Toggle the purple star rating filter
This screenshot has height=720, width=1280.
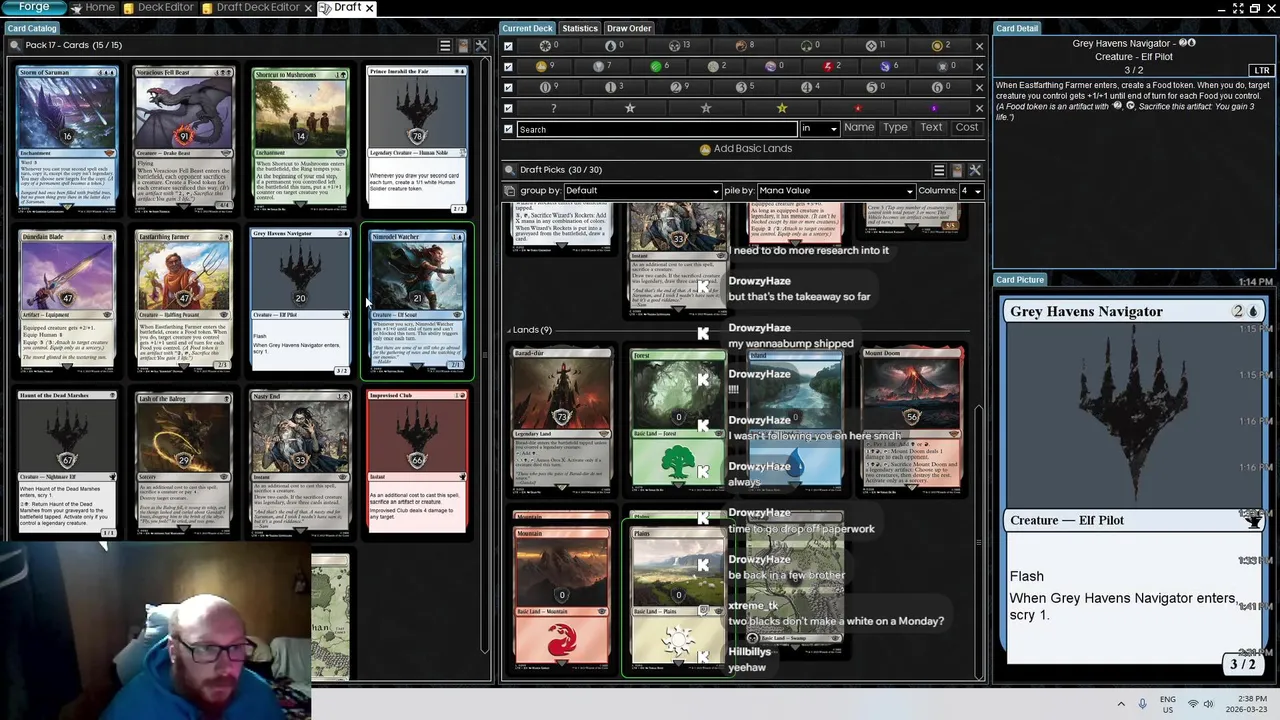click(x=934, y=108)
